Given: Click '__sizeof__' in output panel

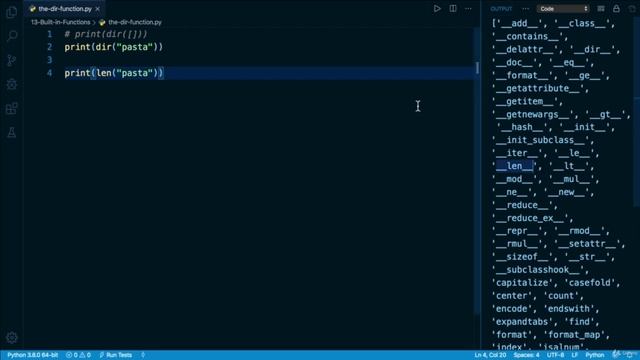Looking at the screenshot, I should (522, 257).
